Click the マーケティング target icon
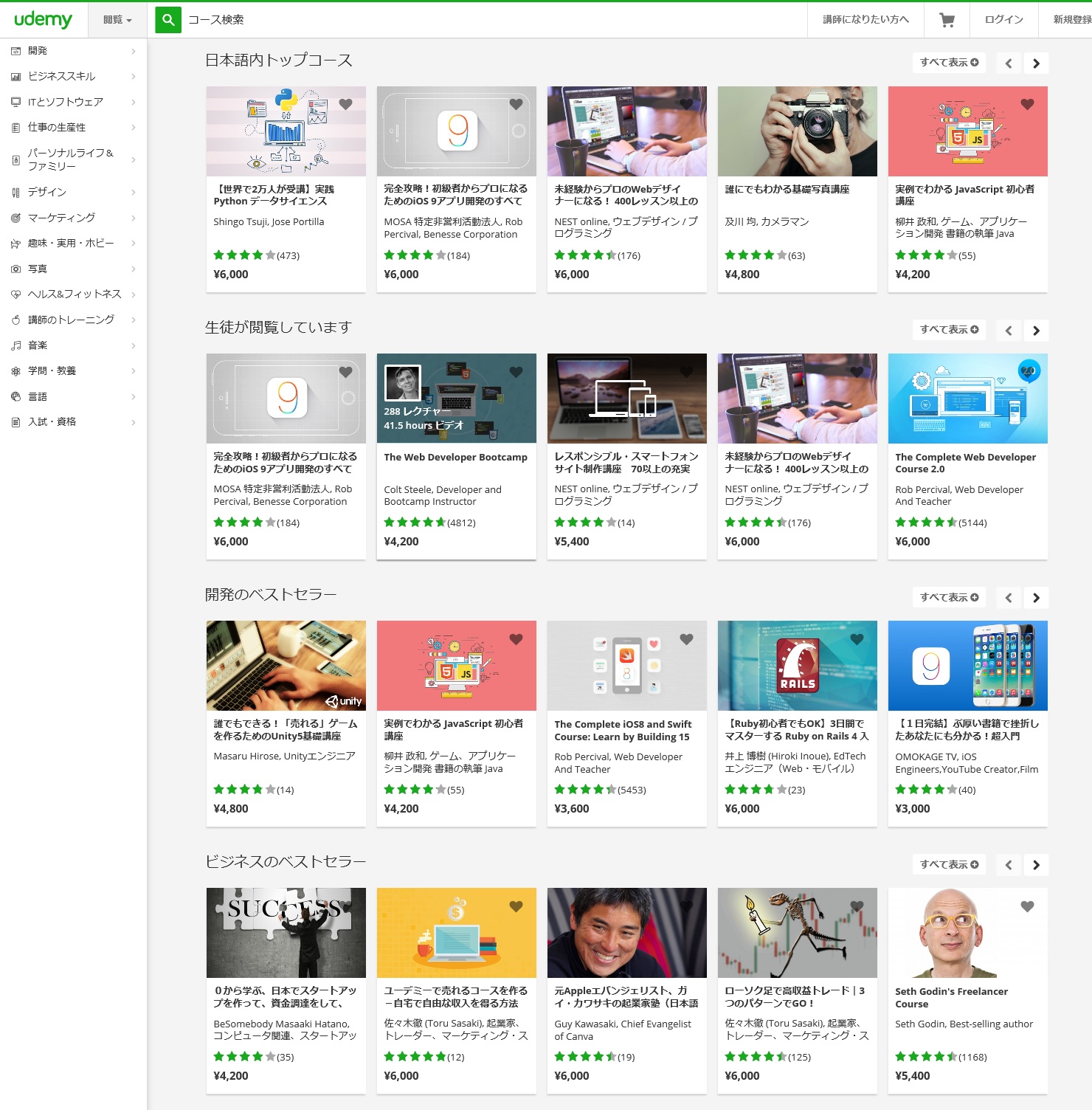 click(15, 218)
